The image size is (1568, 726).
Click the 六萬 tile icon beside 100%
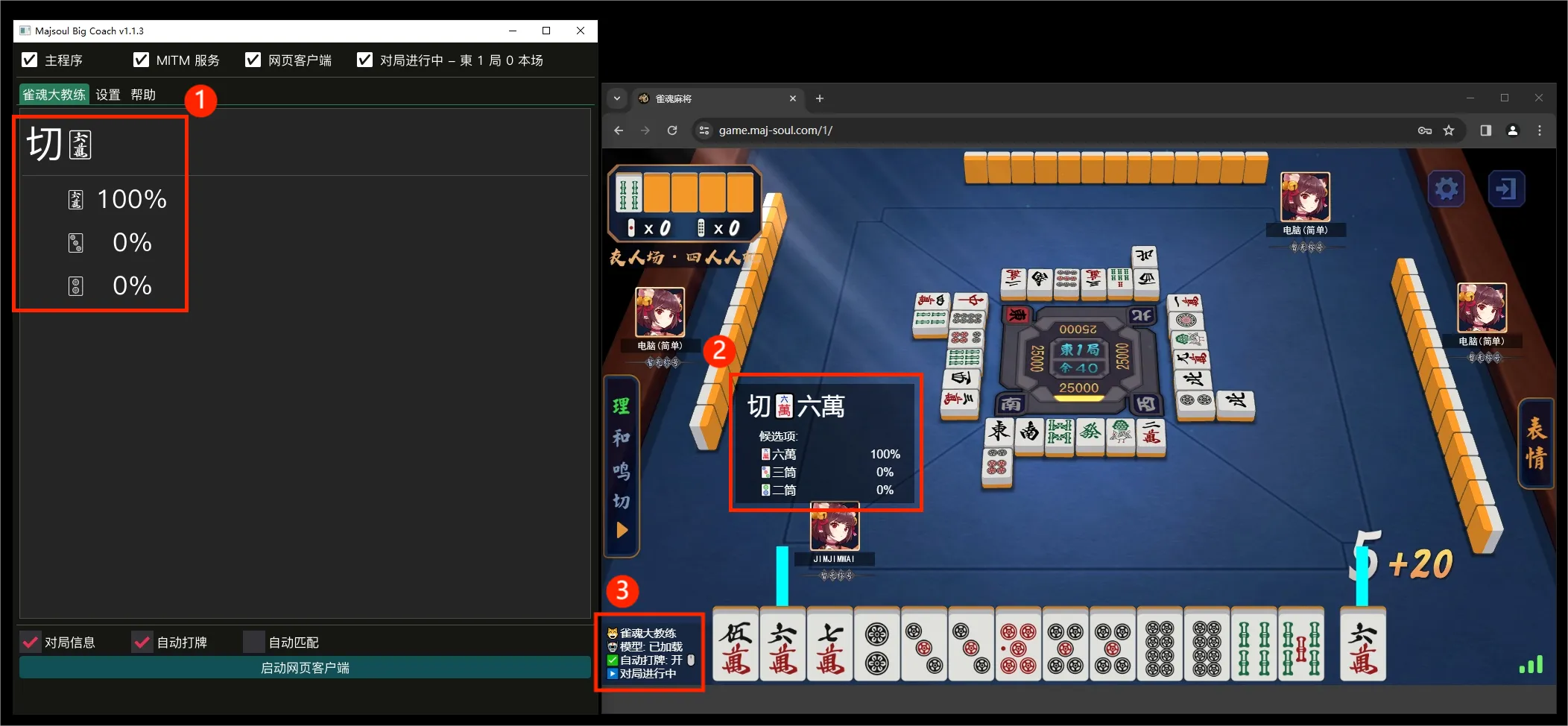tap(76, 200)
